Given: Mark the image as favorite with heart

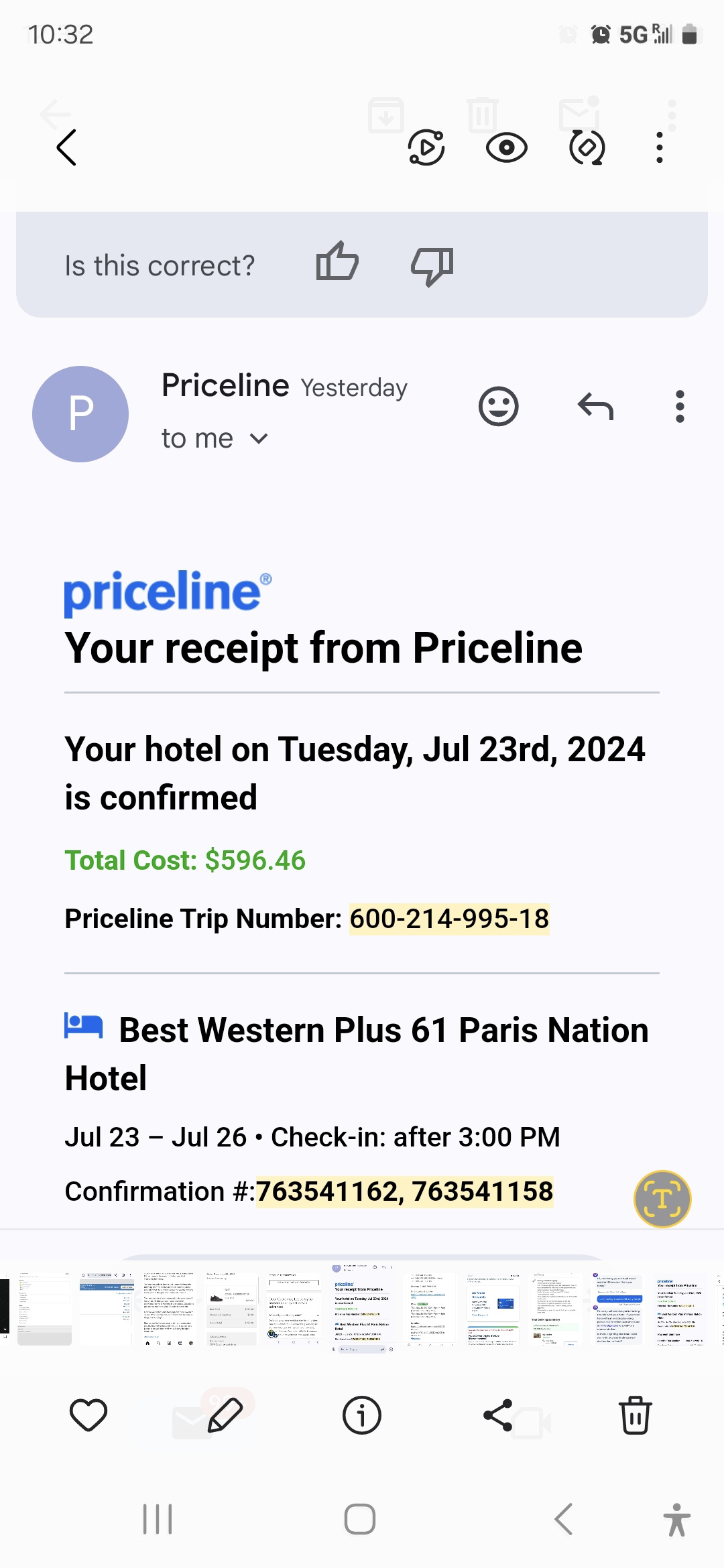Looking at the screenshot, I should (88, 1415).
